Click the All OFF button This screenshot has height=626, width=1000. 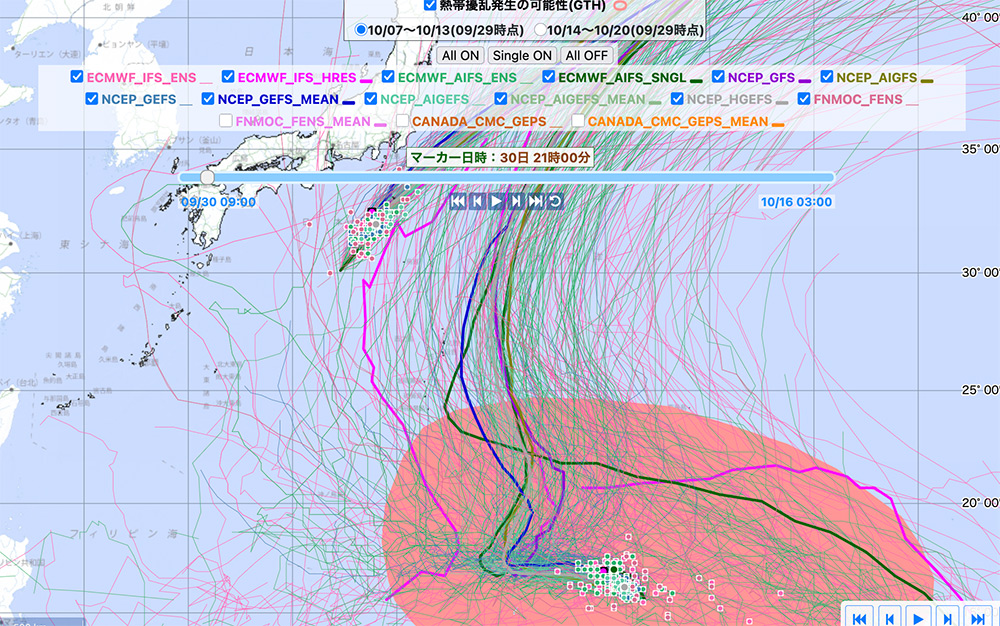tap(587, 55)
